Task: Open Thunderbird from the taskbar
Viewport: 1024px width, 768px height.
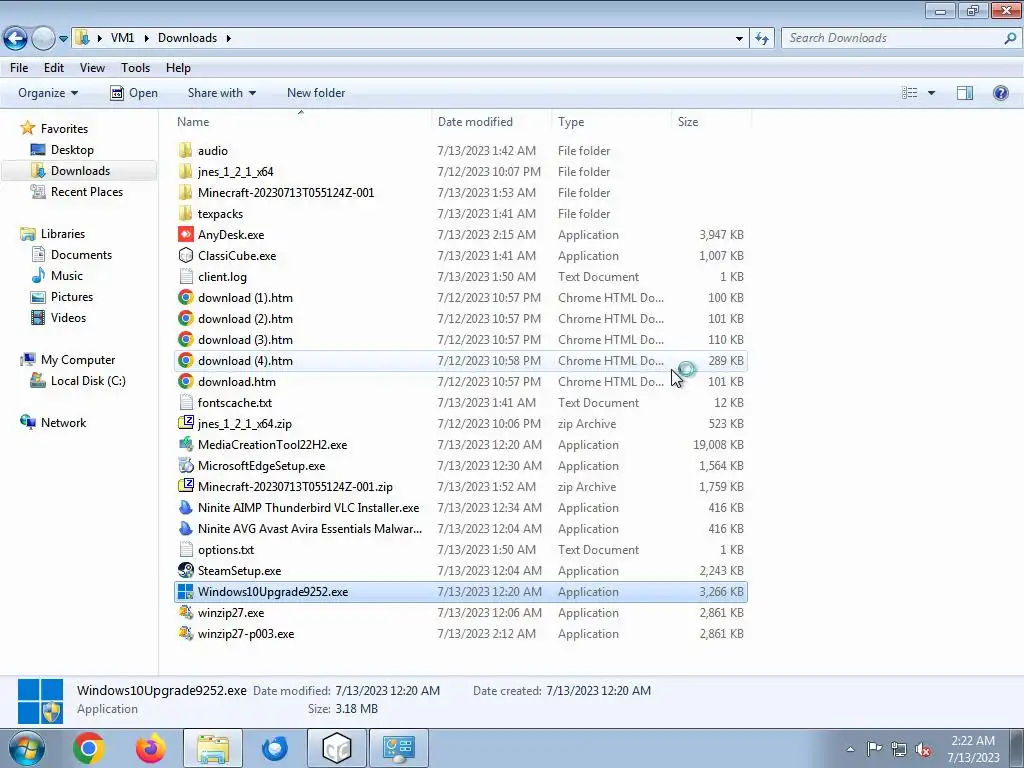Action: (274, 748)
